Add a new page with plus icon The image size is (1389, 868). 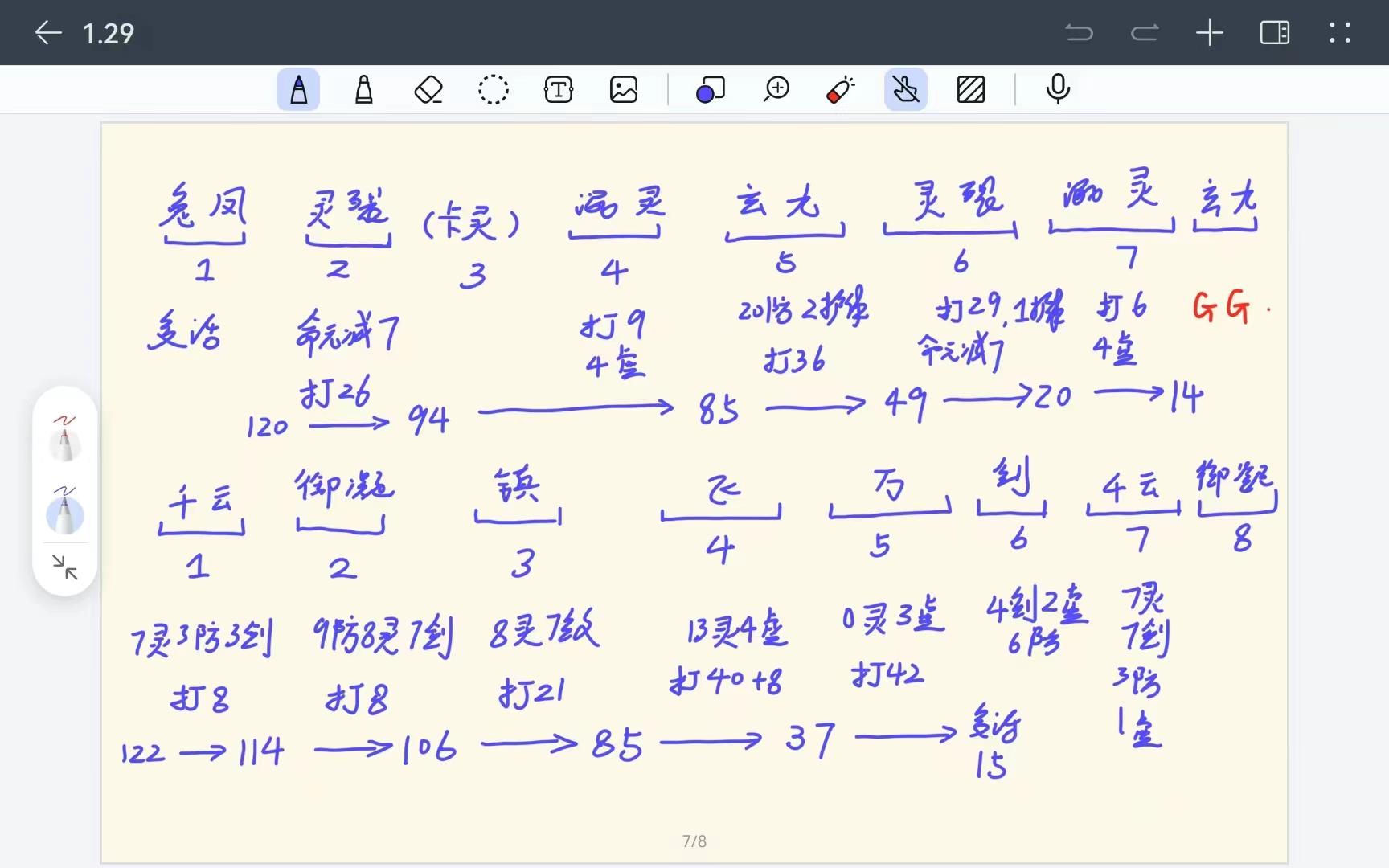[x=1210, y=33]
